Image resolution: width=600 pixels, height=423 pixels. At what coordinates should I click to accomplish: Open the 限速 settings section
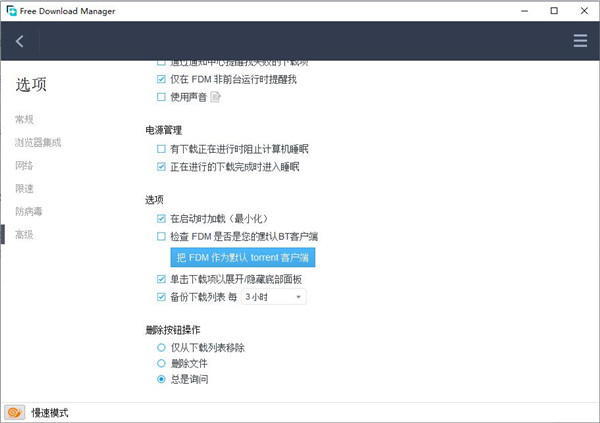coord(24,188)
